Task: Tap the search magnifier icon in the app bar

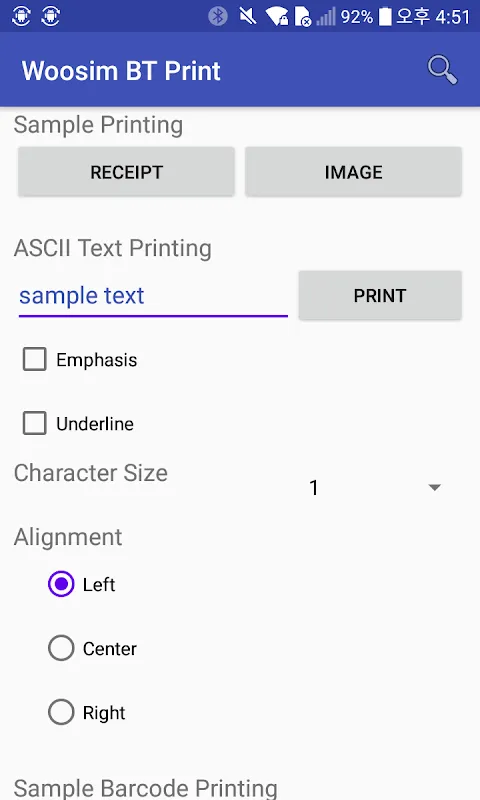Action: click(x=442, y=70)
